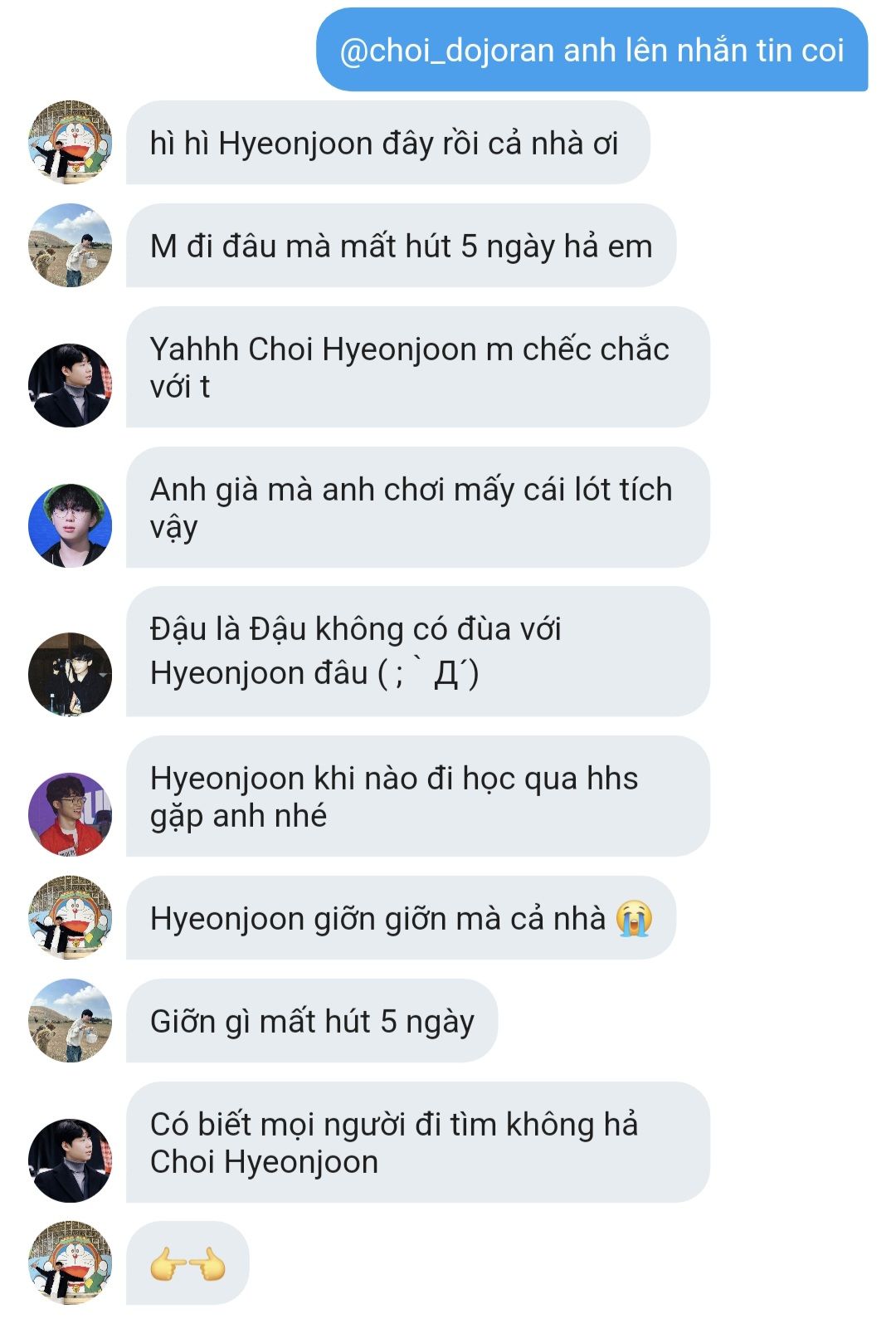
Task: Open the Doraemon avatar beside the finger emoji message
Action: click(x=70, y=1263)
